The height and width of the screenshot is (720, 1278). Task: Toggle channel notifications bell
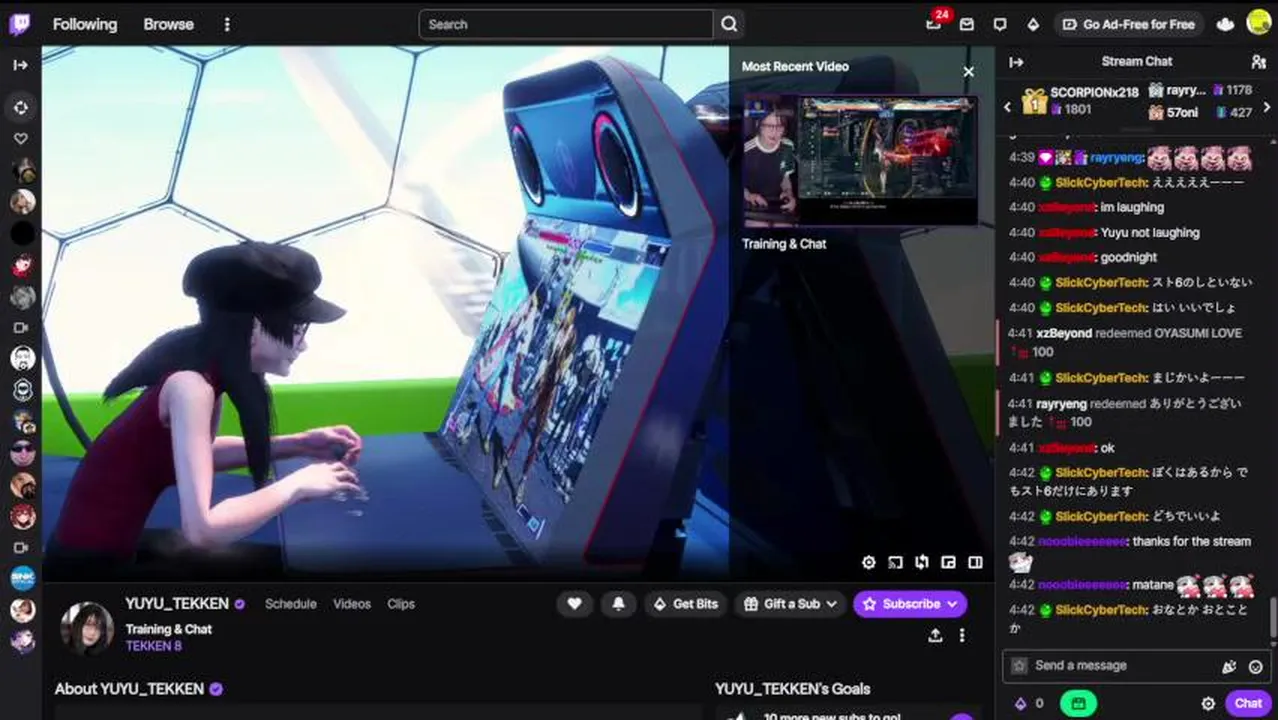click(618, 604)
